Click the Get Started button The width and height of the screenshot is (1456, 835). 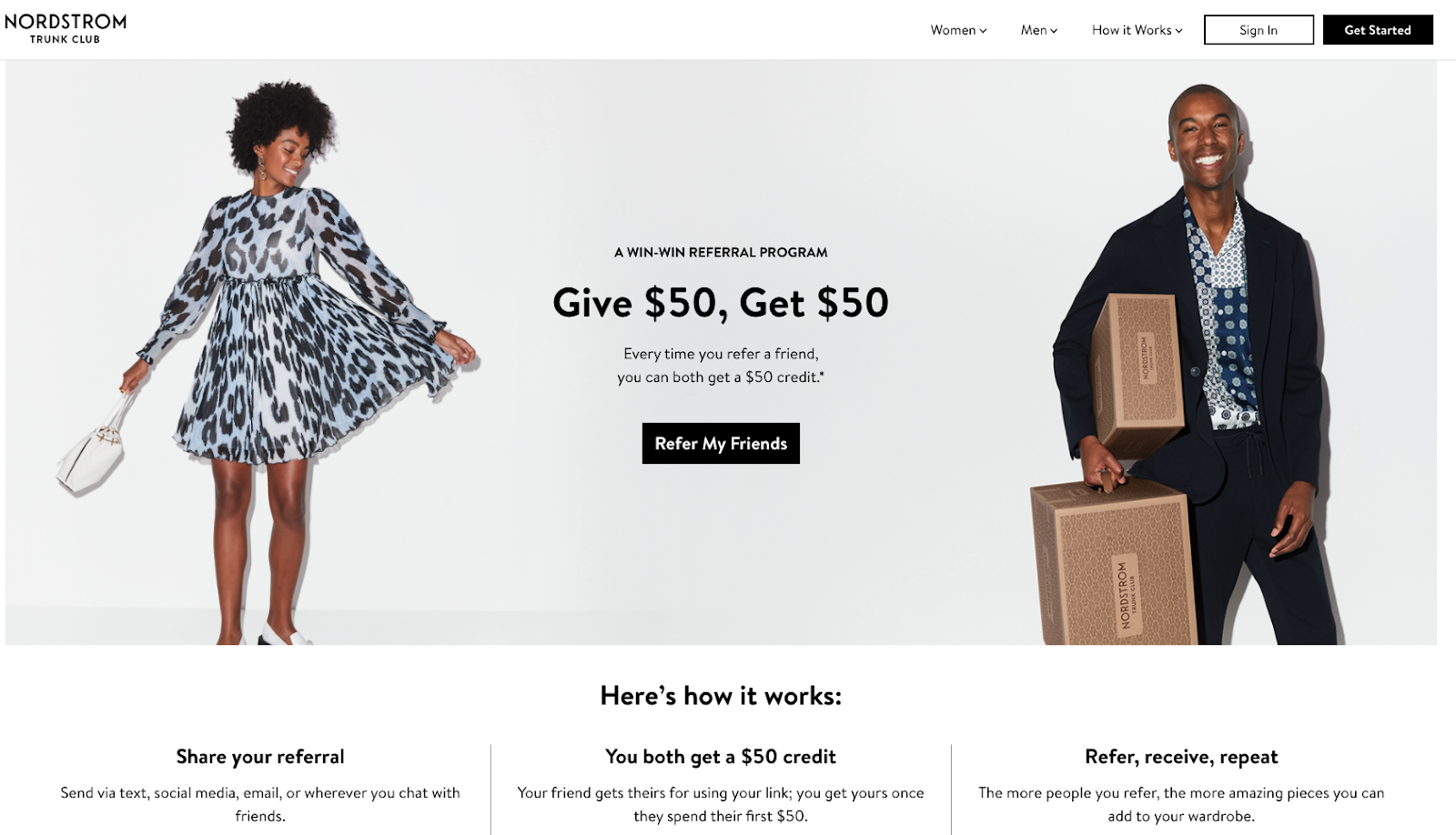[1378, 30]
